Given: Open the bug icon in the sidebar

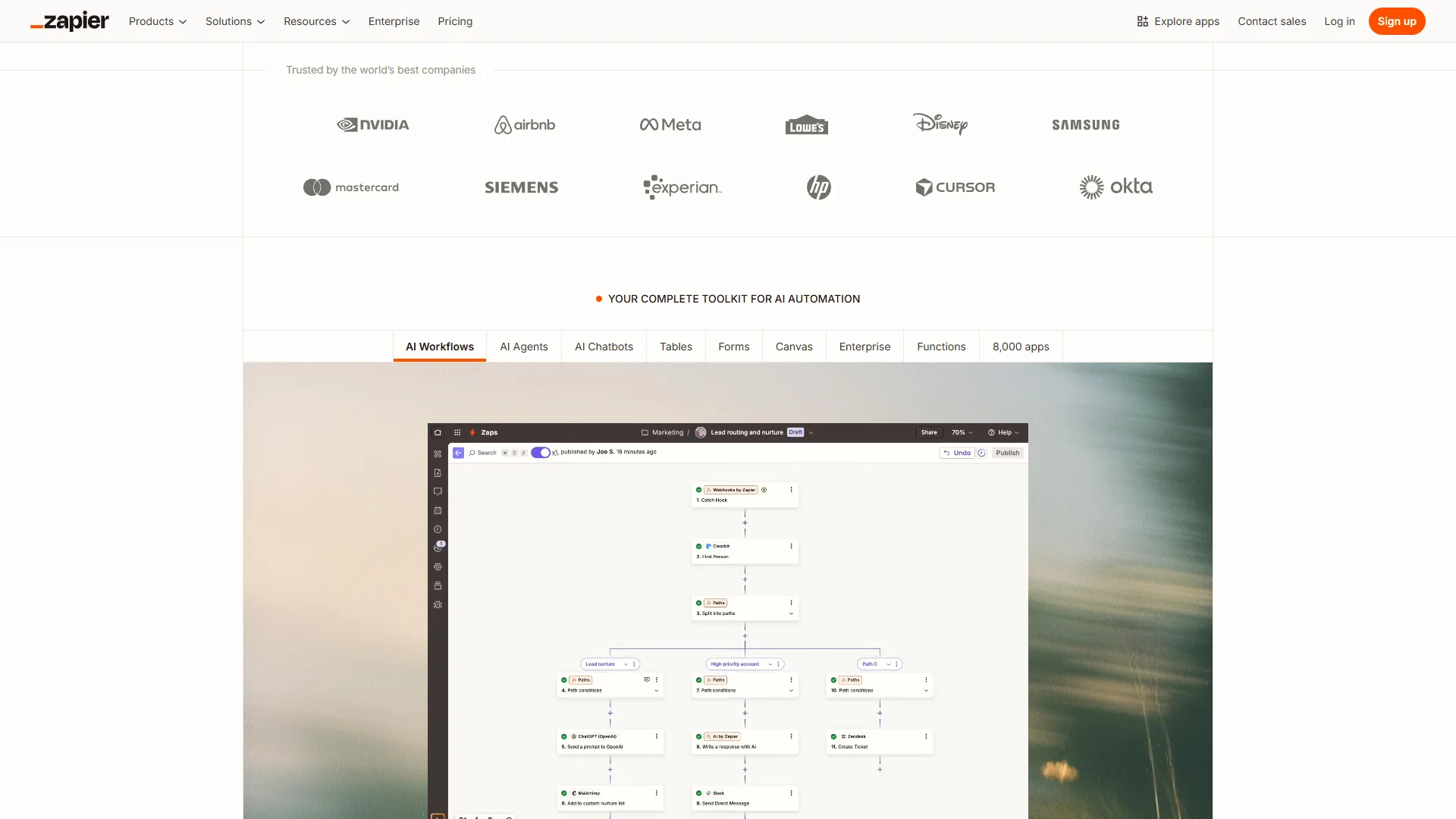Looking at the screenshot, I should tap(438, 604).
